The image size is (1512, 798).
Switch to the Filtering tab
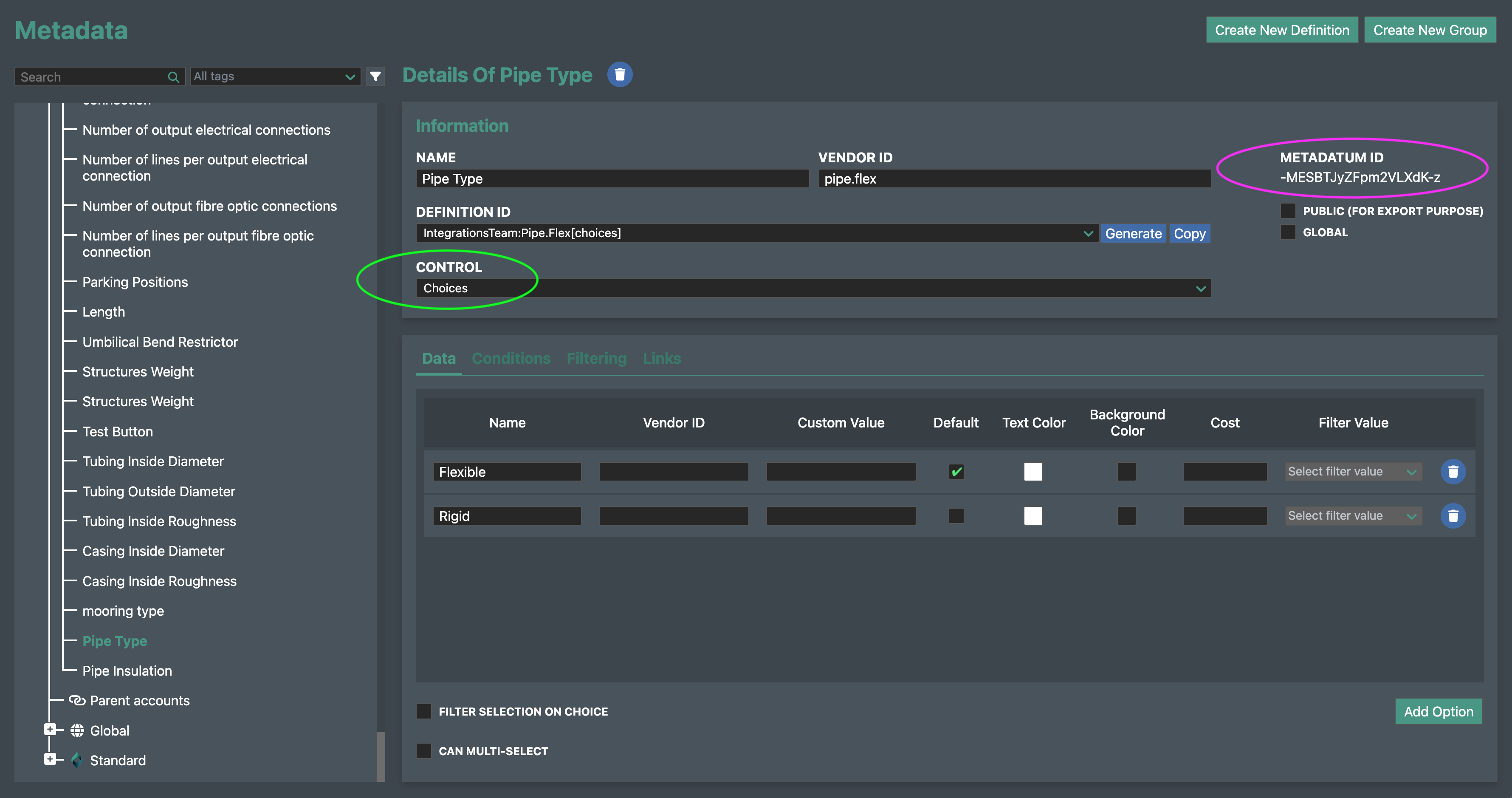(x=596, y=358)
